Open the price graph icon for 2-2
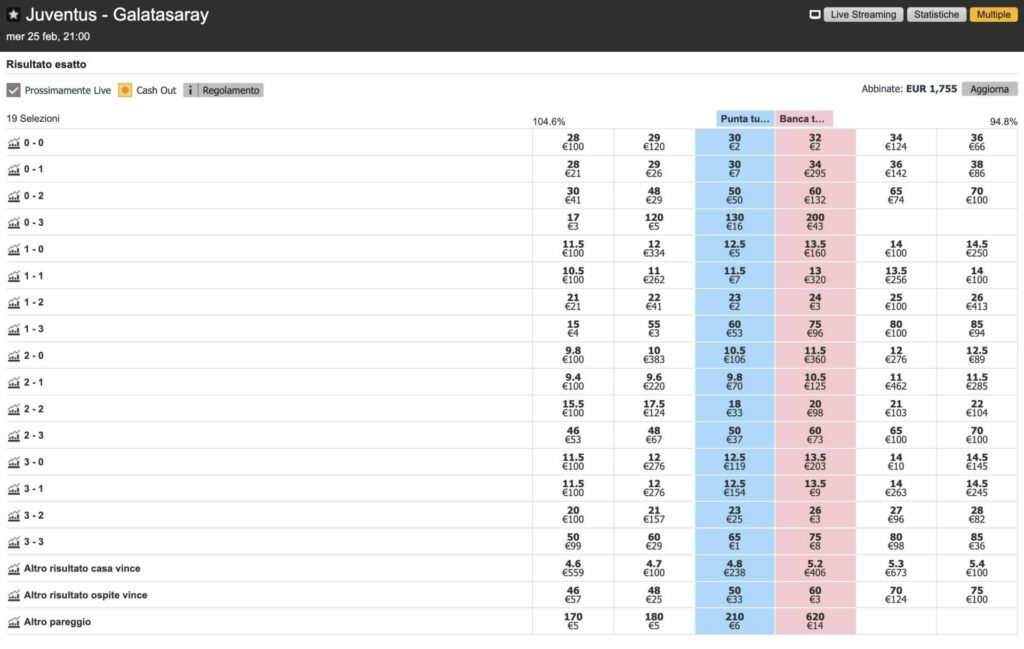The width and height of the screenshot is (1024, 649). [14, 408]
